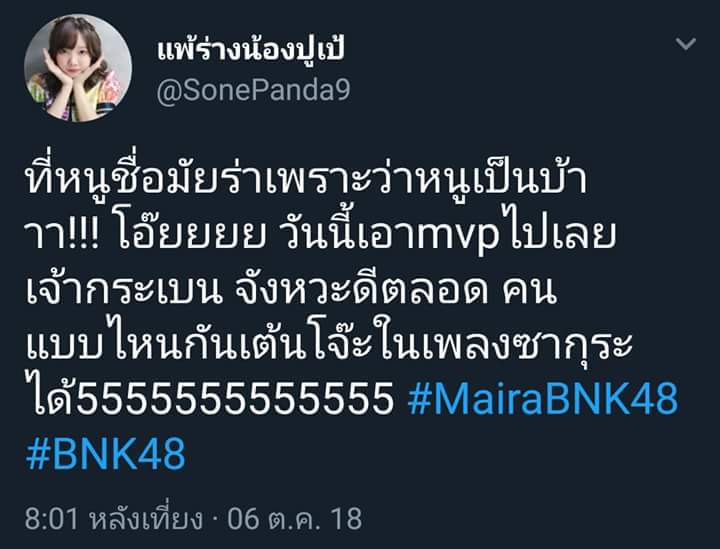This screenshot has height=549, width=720.
Task: Click the phrase หนูเป็นบ้า in first line
Action: tap(498, 179)
